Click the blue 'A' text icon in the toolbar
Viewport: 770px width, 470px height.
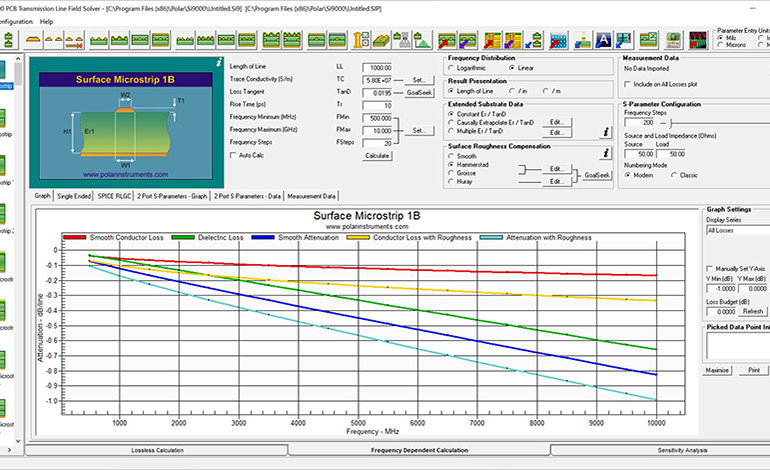tap(603, 41)
